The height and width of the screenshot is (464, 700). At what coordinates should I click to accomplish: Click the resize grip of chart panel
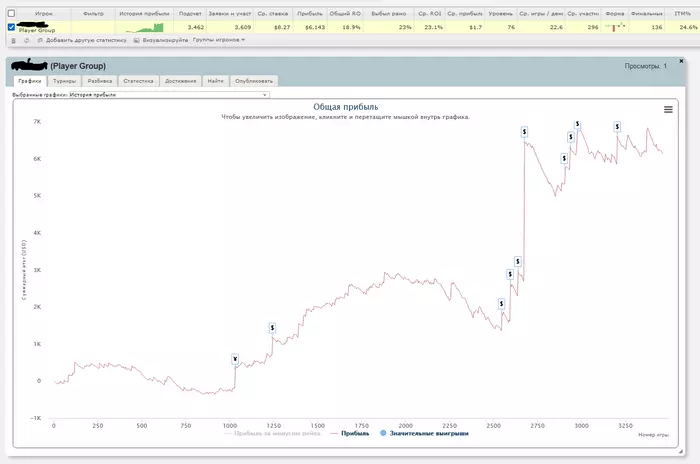coord(681,451)
